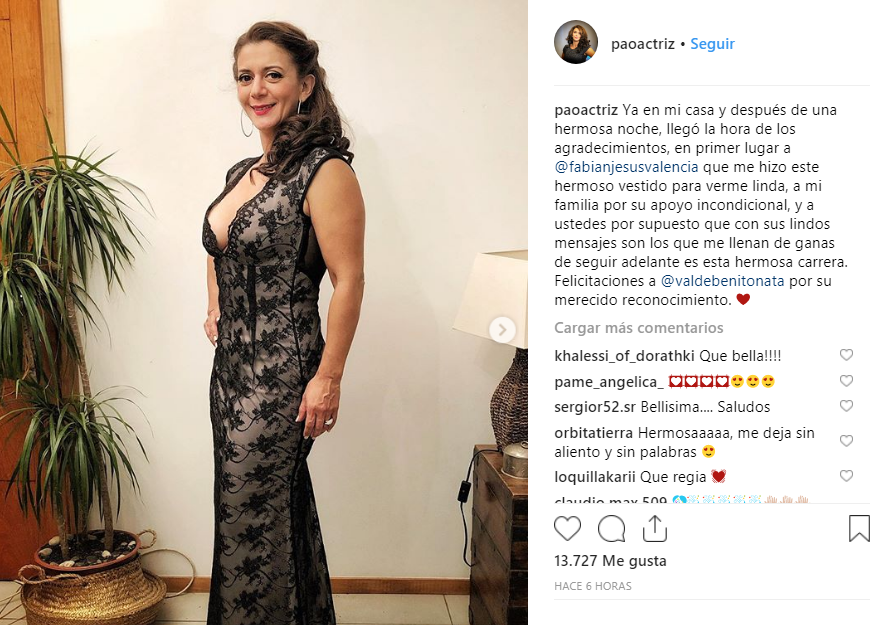The width and height of the screenshot is (879, 625).
Task: Save the post with the bookmark icon
Action: 859,528
